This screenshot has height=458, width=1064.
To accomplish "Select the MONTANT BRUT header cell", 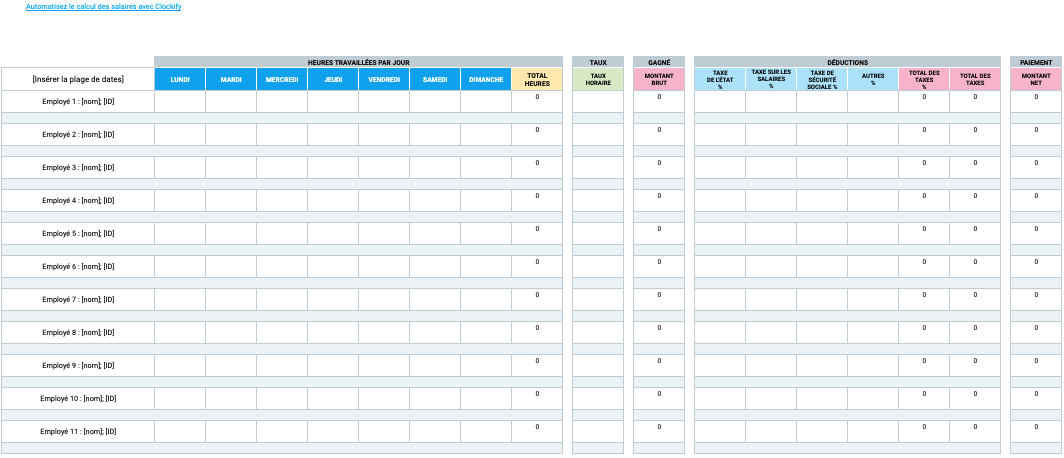I will click(x=659, y=79).
